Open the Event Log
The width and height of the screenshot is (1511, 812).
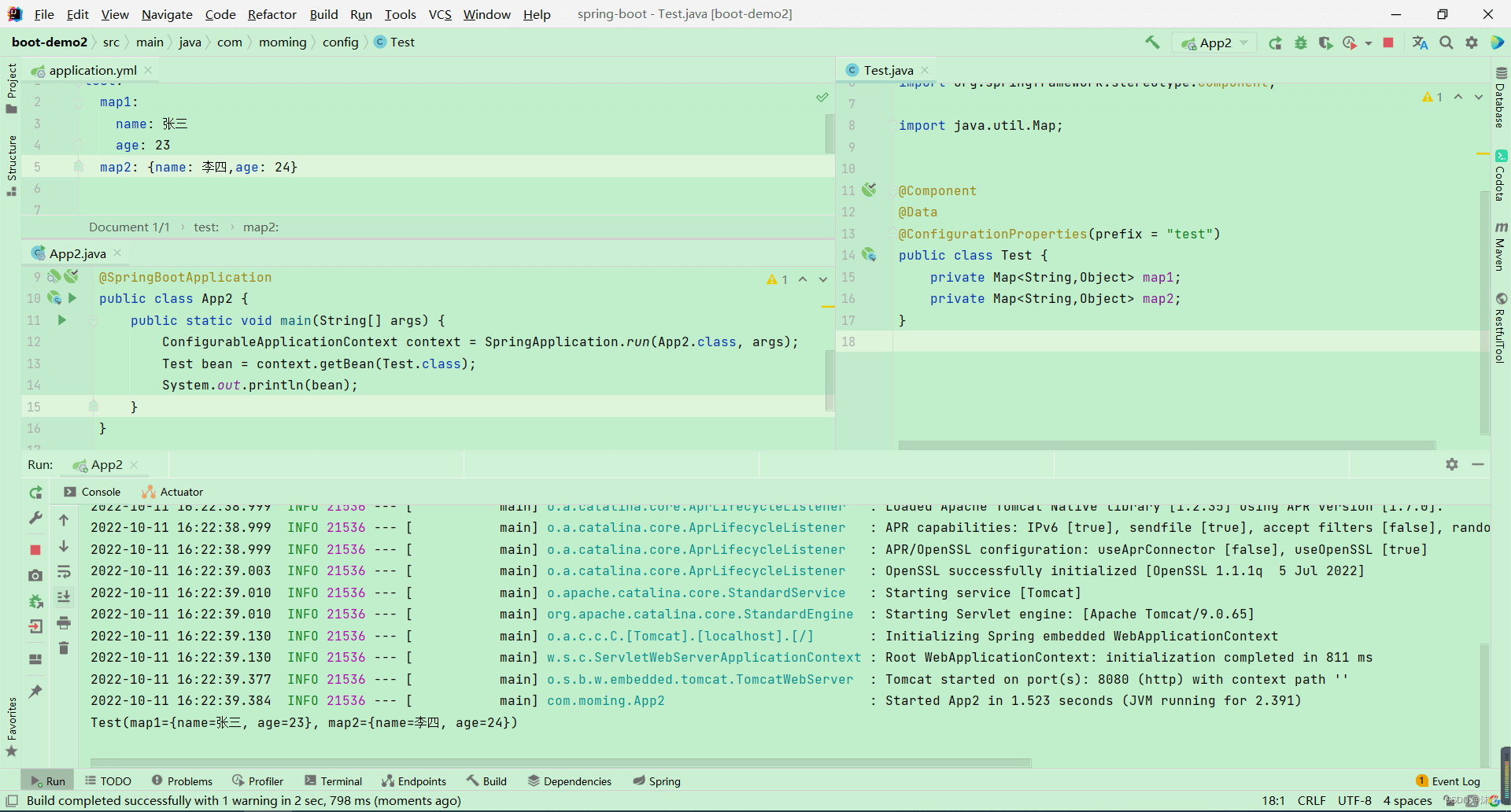tap(1448, 781)
